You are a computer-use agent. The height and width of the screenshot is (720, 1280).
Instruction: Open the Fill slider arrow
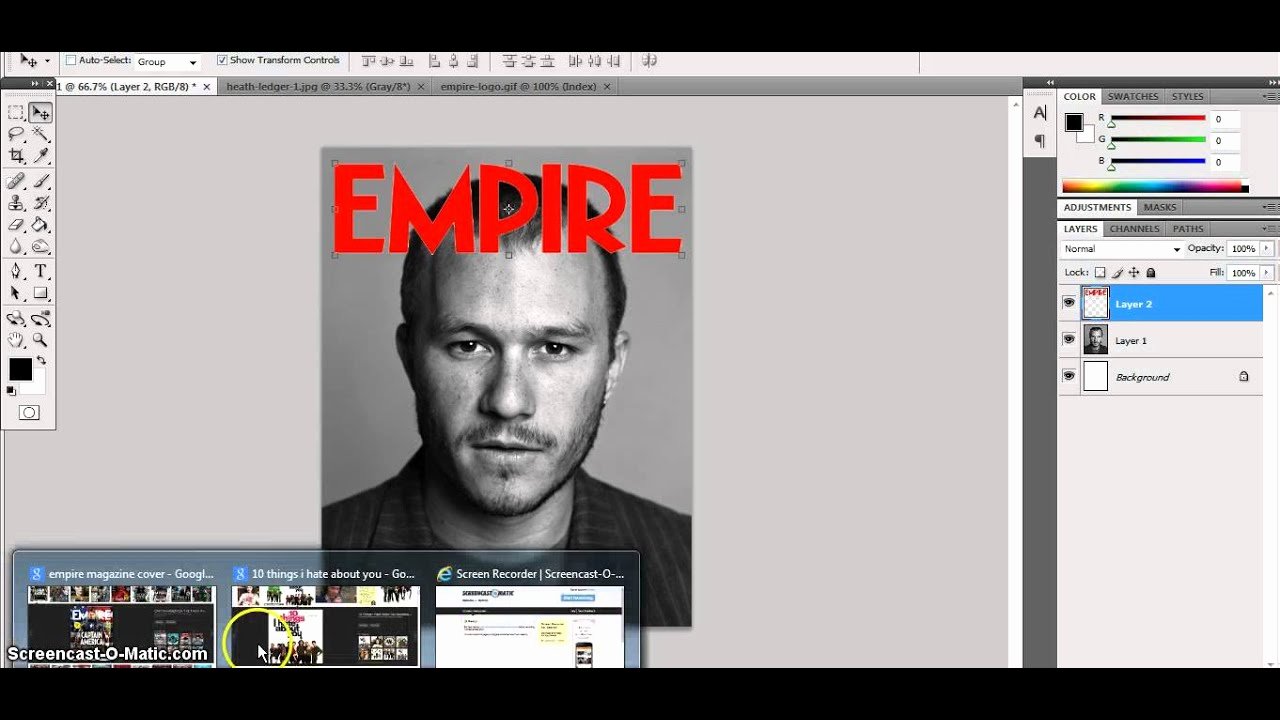(1267, 272)
